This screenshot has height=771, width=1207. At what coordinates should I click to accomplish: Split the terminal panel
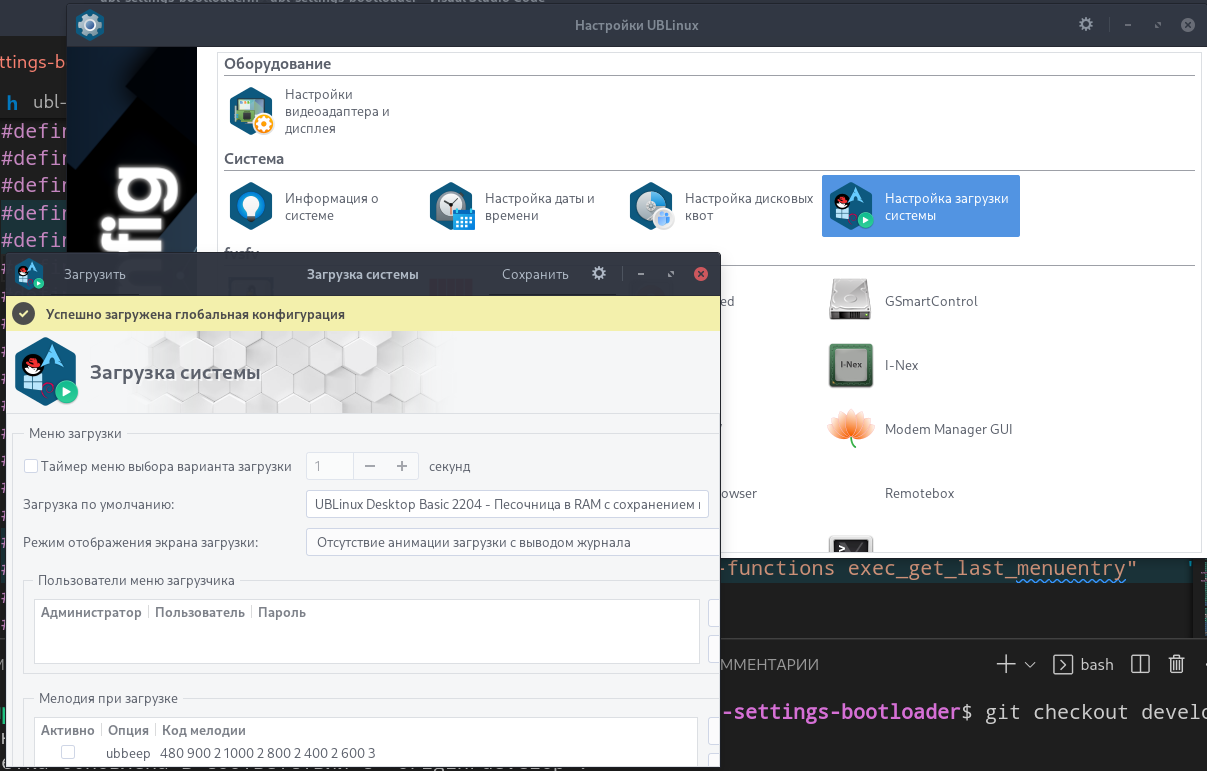(x=1140, y=665)
